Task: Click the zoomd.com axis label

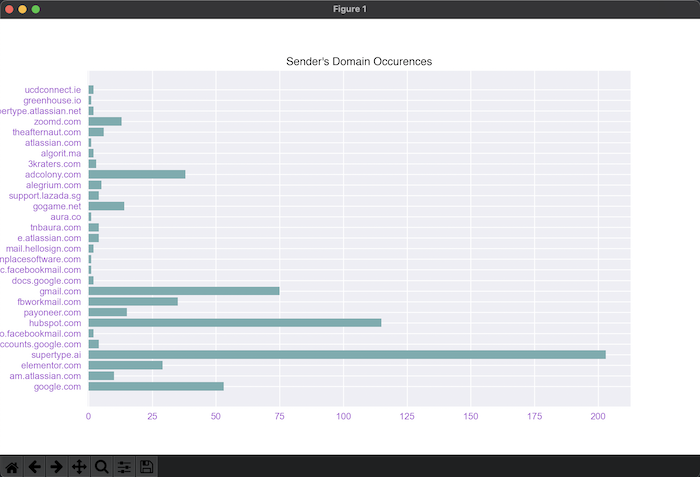Action: [x=58, y=121]
